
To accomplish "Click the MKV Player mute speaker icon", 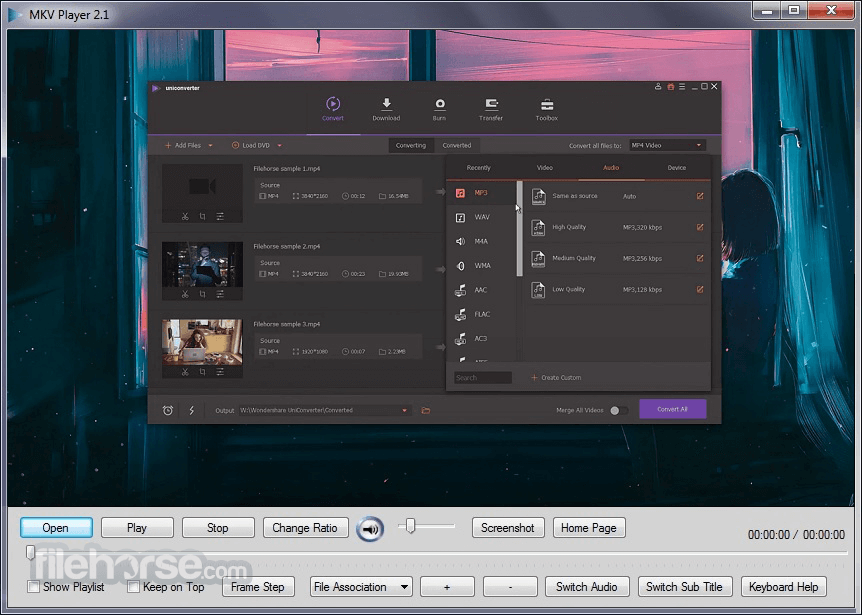I will (x=370, y=529).
